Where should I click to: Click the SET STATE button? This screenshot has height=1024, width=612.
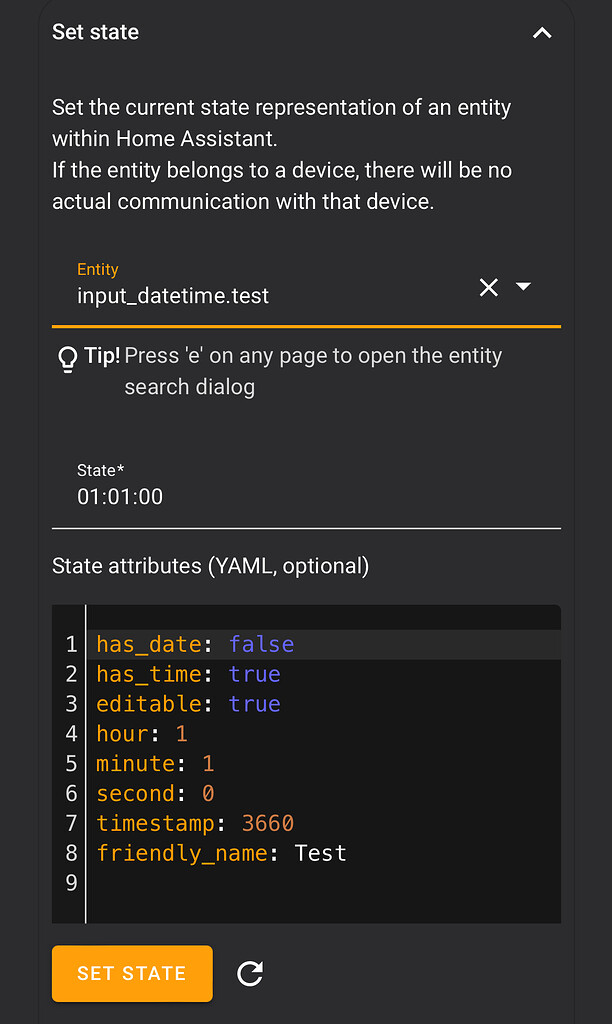point(132,973)
